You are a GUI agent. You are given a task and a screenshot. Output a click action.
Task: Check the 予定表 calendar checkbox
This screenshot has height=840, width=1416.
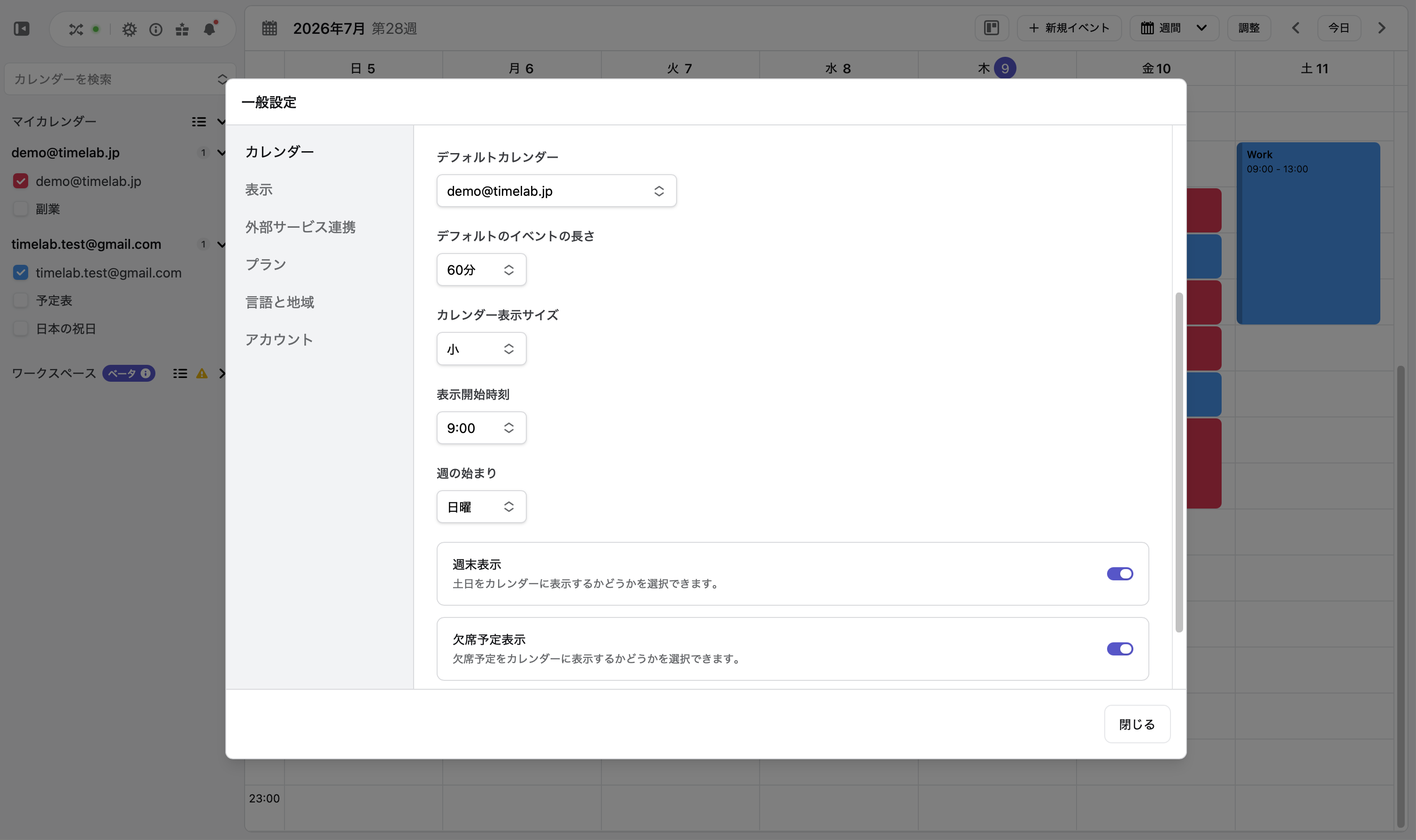(20, 301)
